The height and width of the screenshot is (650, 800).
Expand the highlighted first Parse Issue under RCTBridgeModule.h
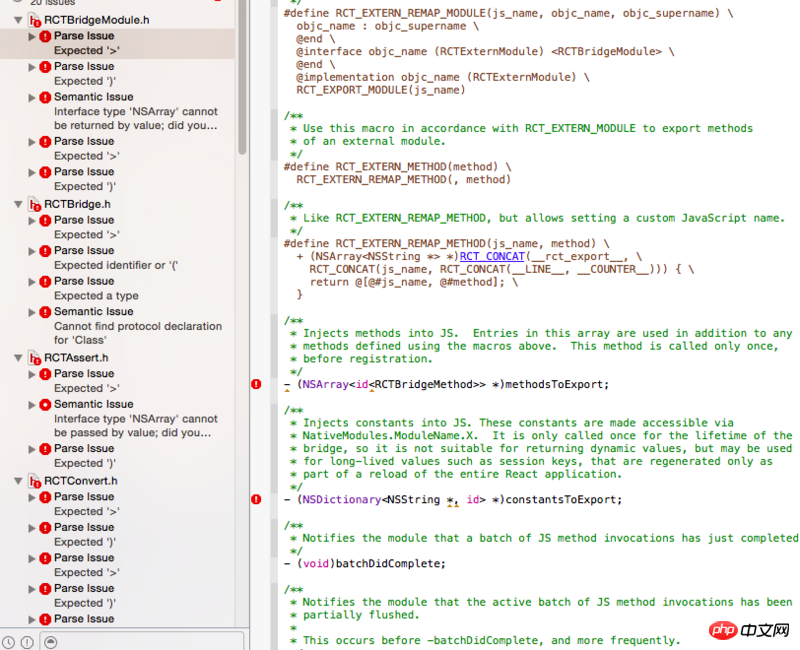(x=32, y=36)
